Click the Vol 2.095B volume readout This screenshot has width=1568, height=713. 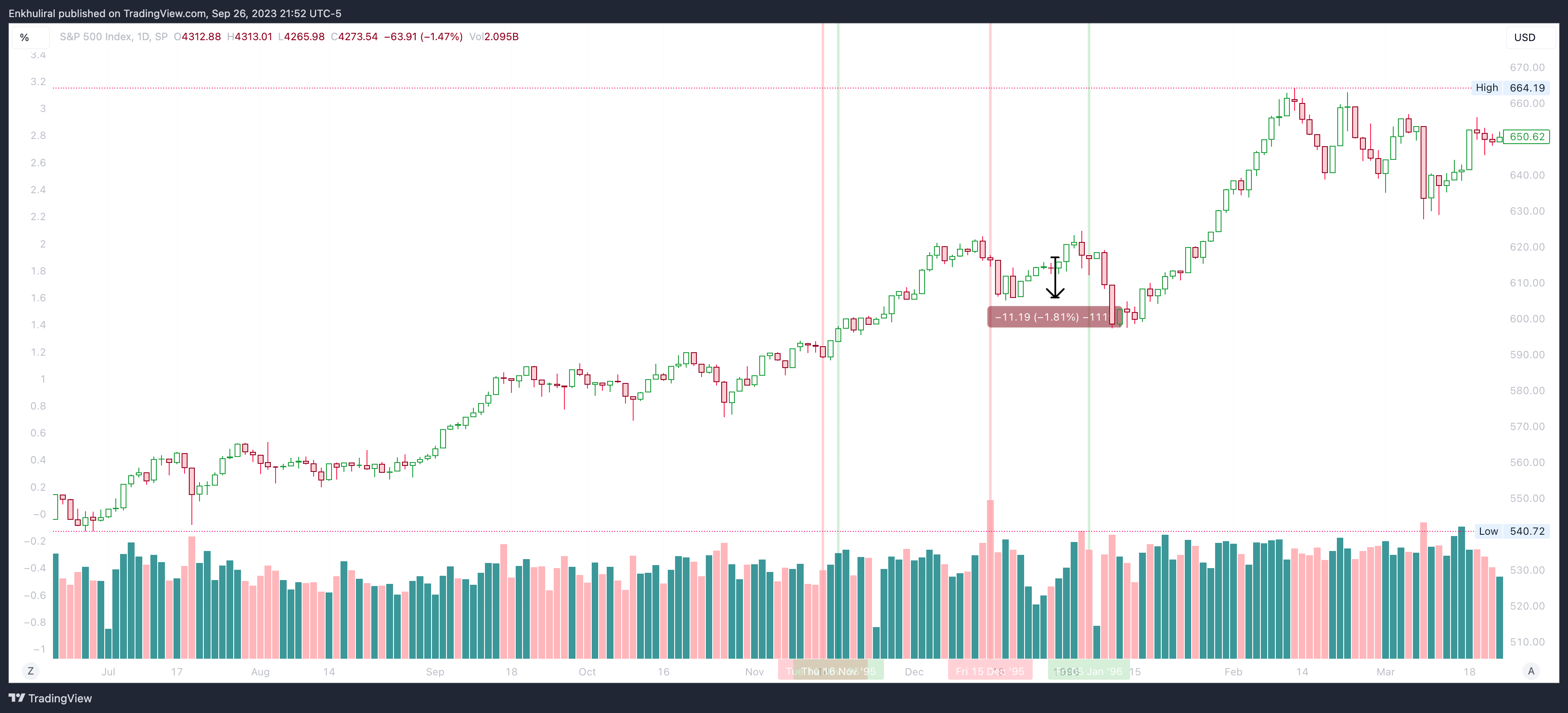pyautogui.click(x=493, y=36)
